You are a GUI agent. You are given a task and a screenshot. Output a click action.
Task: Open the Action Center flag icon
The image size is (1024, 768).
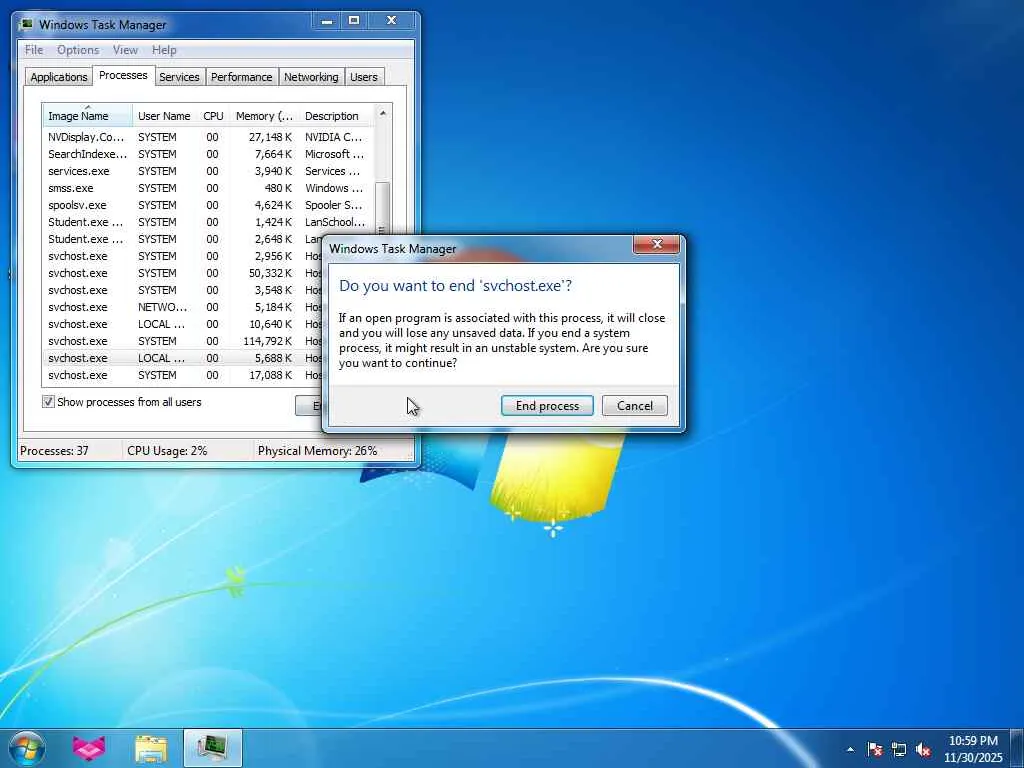pyautogui.click(x=875, y=749)
